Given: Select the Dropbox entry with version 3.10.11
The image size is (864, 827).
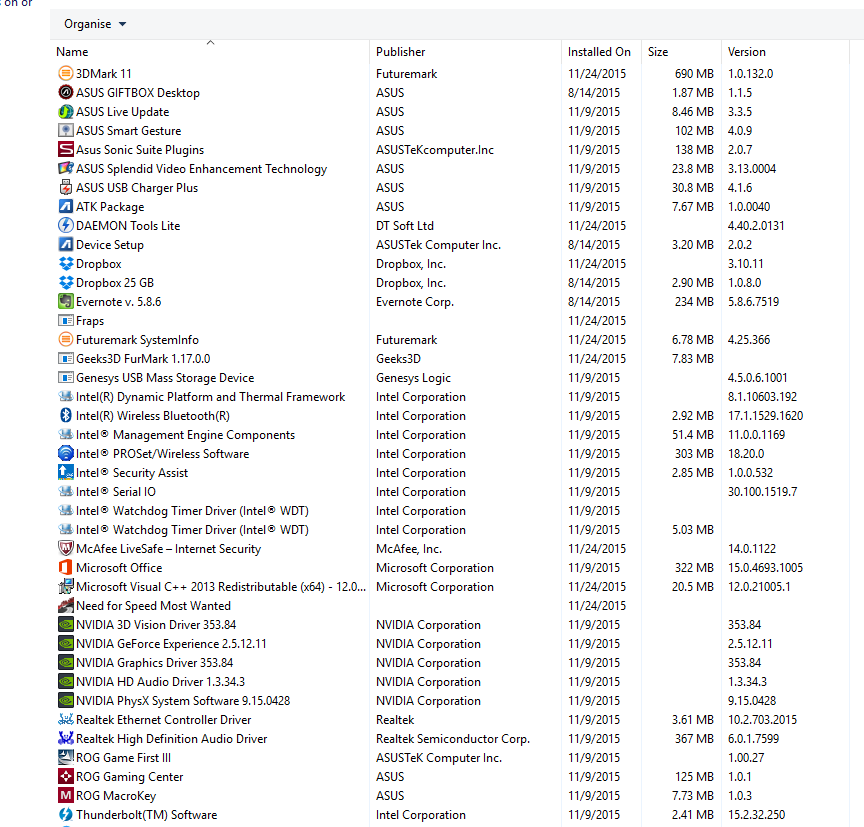Looking at the screenshot, I should tap(99, 264).
